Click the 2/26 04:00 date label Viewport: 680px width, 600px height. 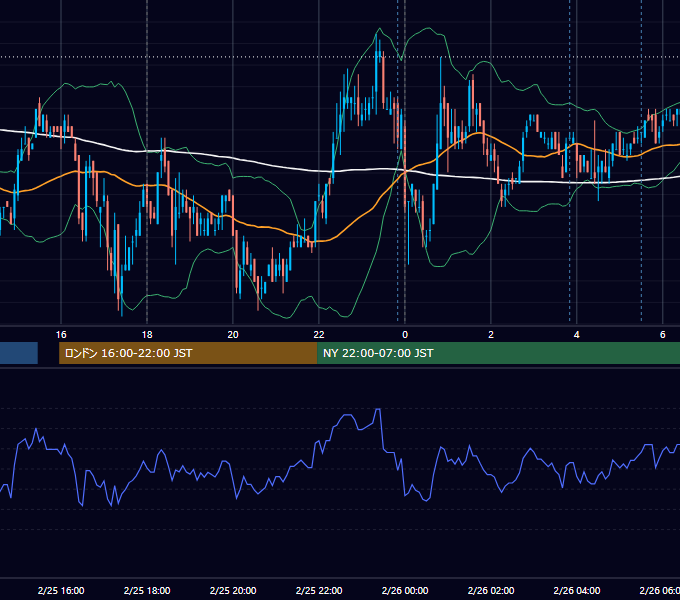[577, 590]
